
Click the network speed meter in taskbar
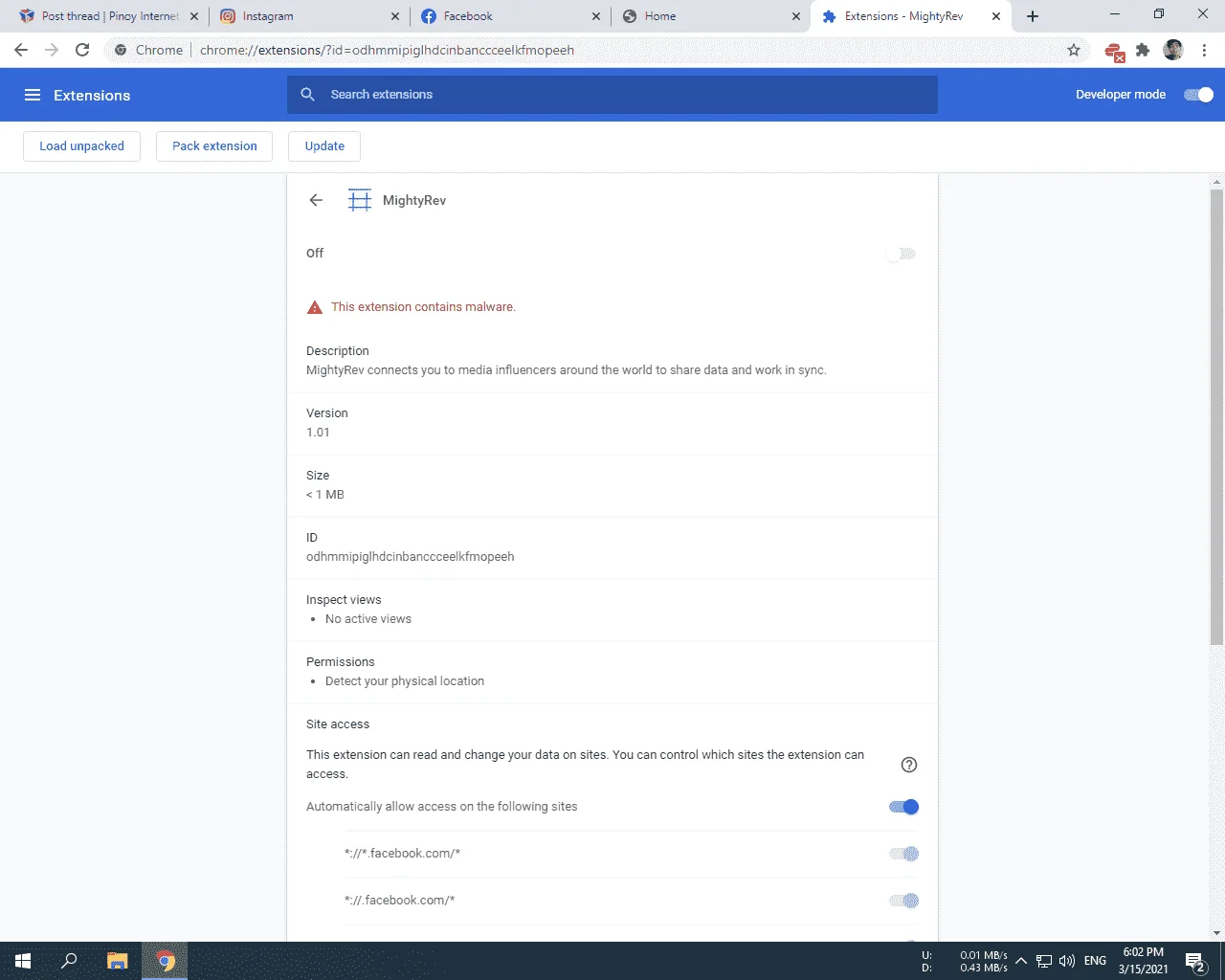tap(965, 962)
